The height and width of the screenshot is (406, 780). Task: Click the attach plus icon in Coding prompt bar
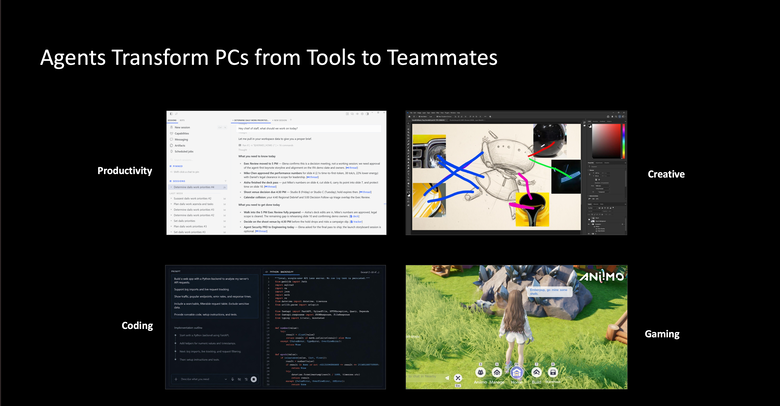(176, 379)
